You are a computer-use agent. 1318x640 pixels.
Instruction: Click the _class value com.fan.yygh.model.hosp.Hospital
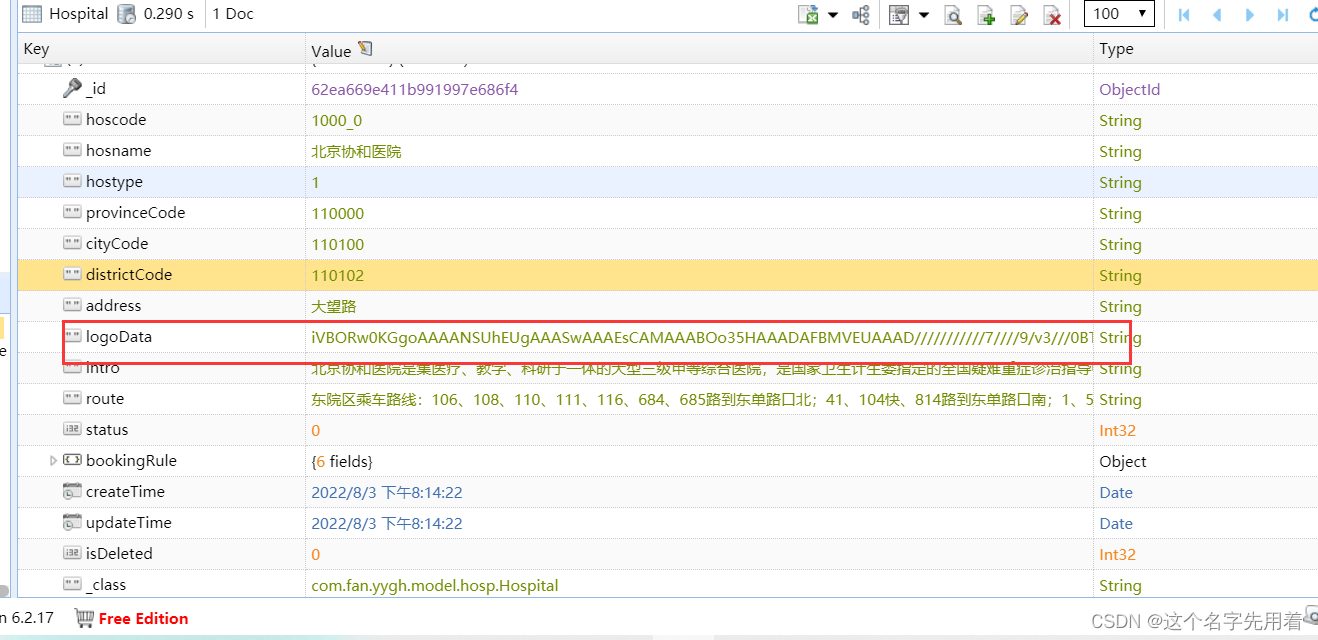click(435, 585)
